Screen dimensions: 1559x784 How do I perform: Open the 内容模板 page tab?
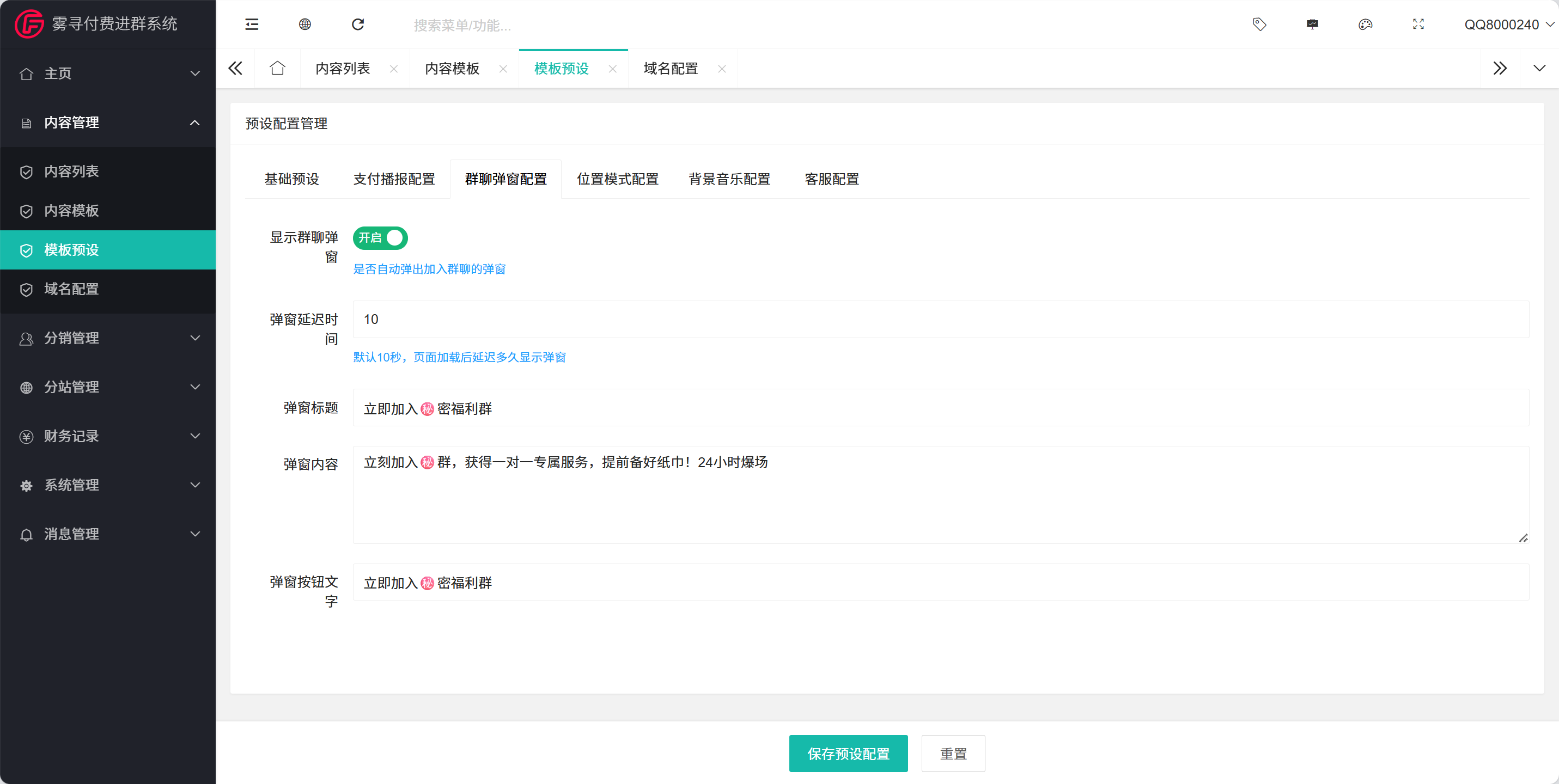pos(452,69)
